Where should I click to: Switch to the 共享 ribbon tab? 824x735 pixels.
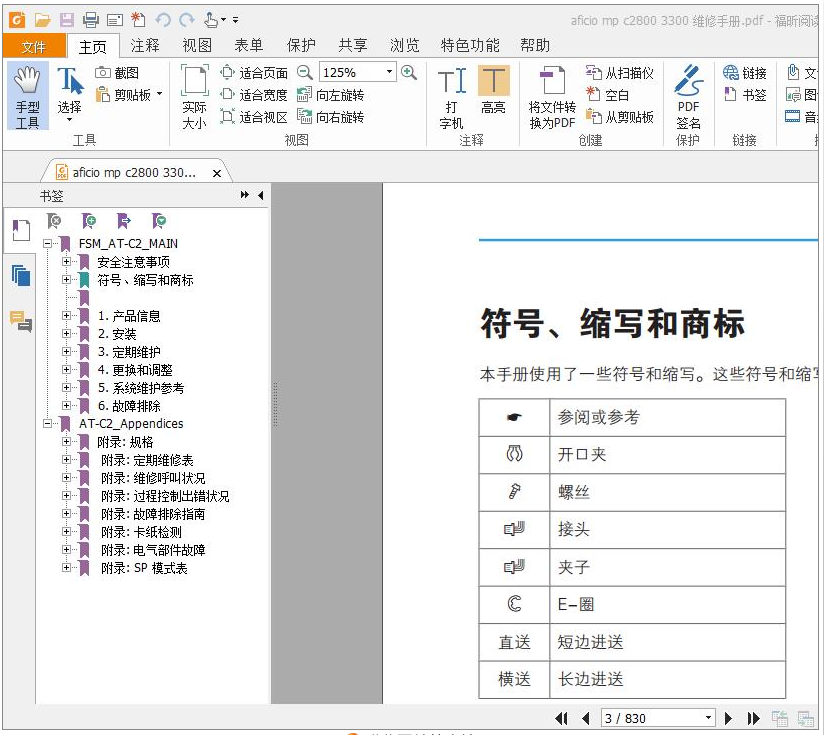coord(353,46)
